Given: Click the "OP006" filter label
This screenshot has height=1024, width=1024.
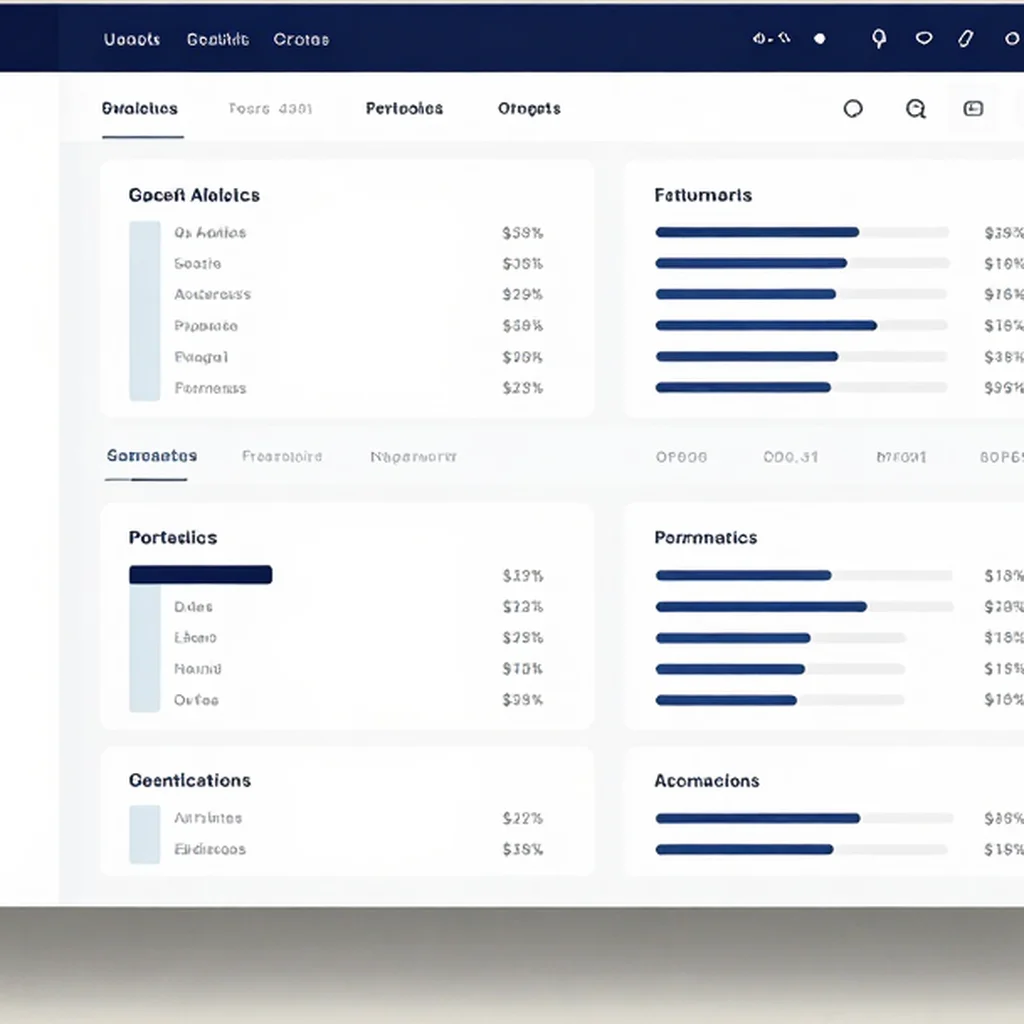Looking at the screenshot, I should tap(681, 457).
